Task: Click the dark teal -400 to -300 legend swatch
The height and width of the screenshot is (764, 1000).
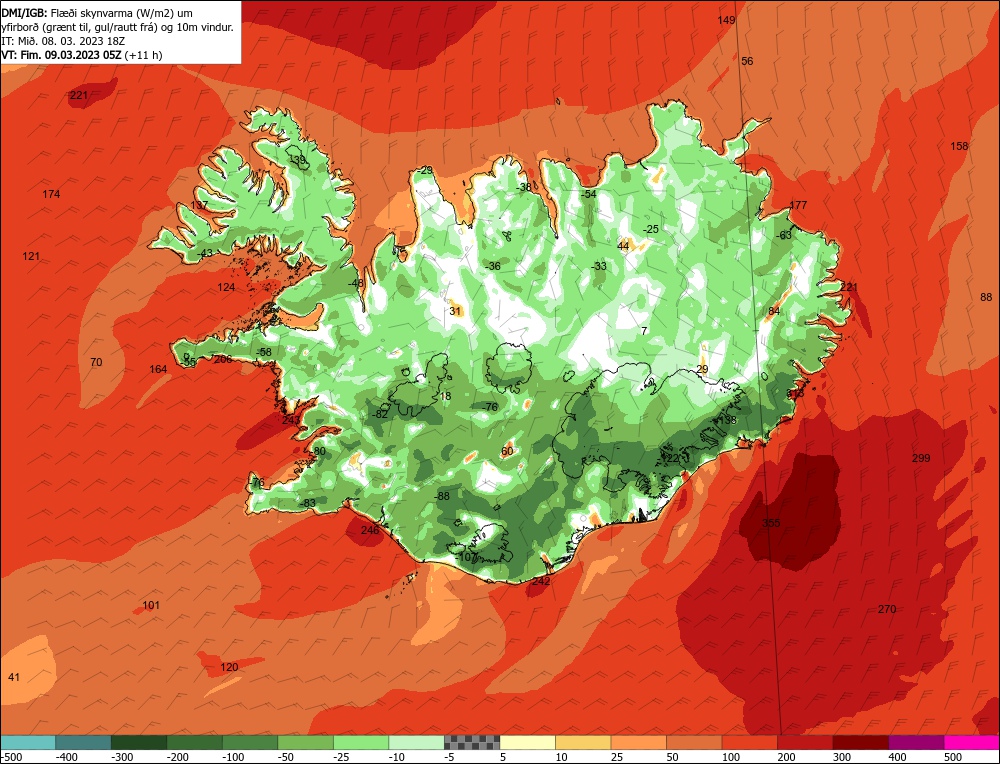Action: tap(84, 742)
